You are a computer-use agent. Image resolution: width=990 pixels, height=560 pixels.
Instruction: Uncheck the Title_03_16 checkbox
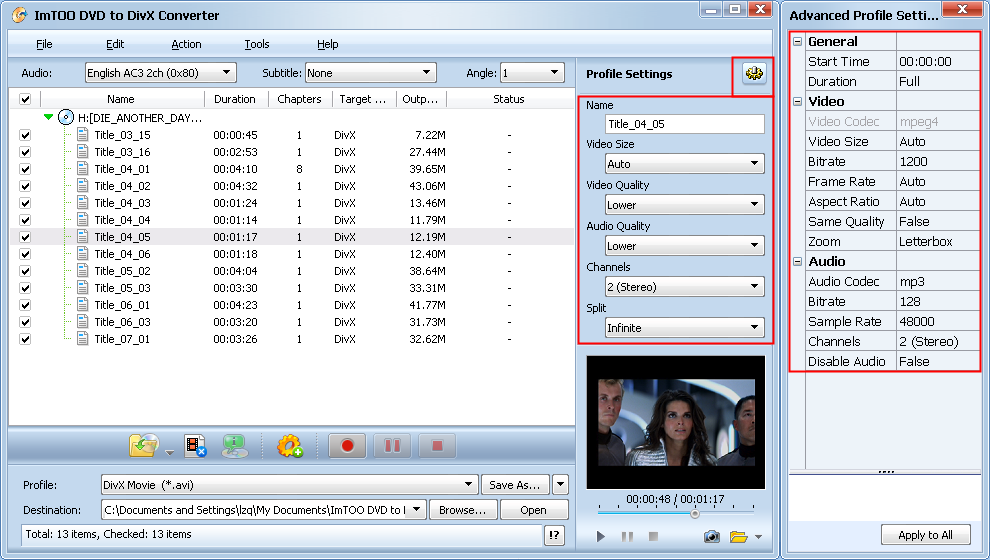25,152
